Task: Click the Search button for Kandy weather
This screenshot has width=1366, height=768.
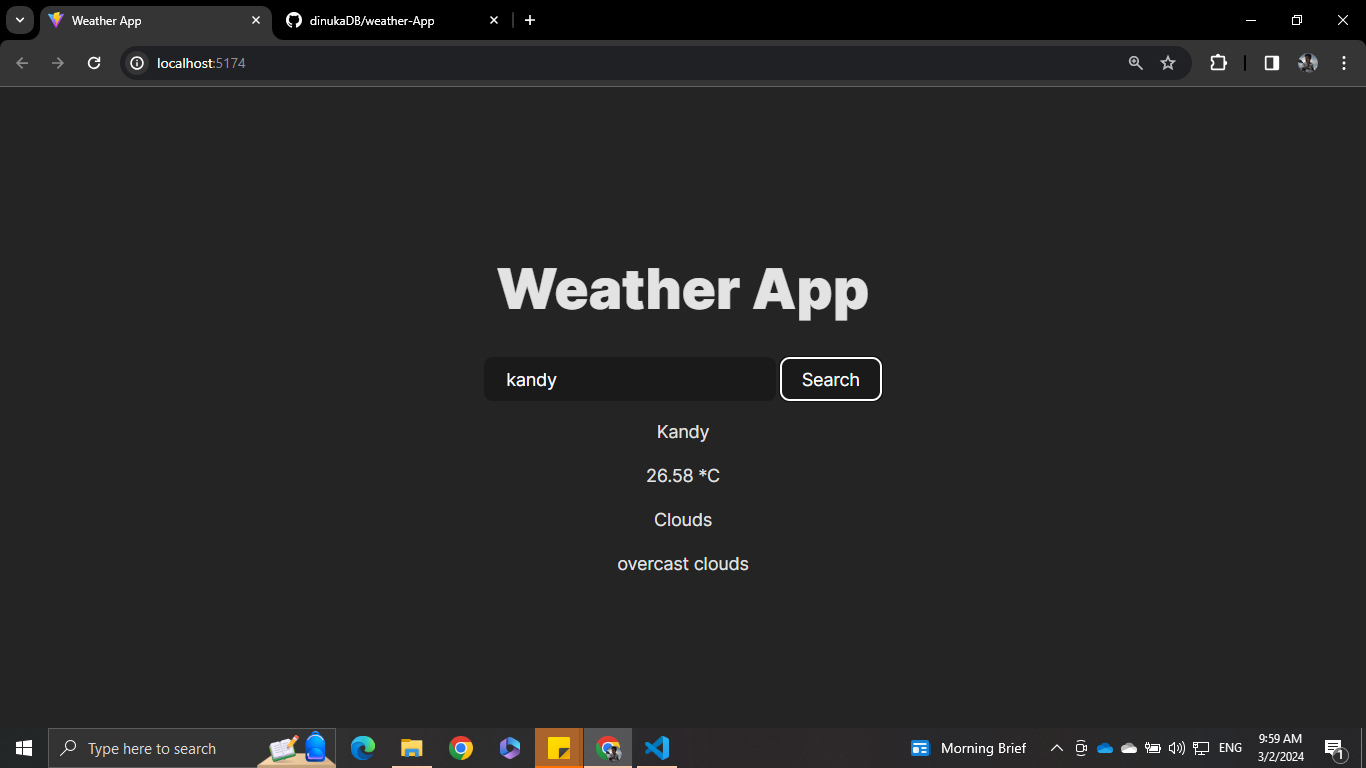Action: (830, 379)
